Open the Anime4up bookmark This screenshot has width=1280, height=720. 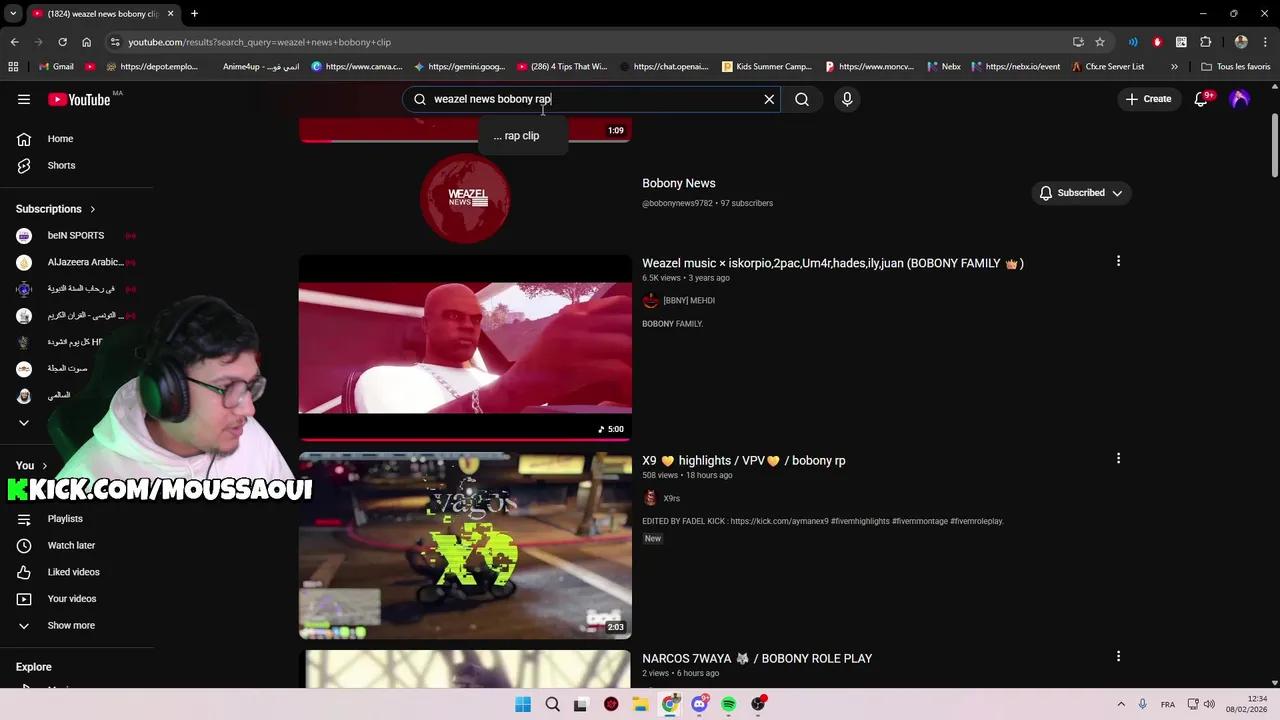coord(260,67)
